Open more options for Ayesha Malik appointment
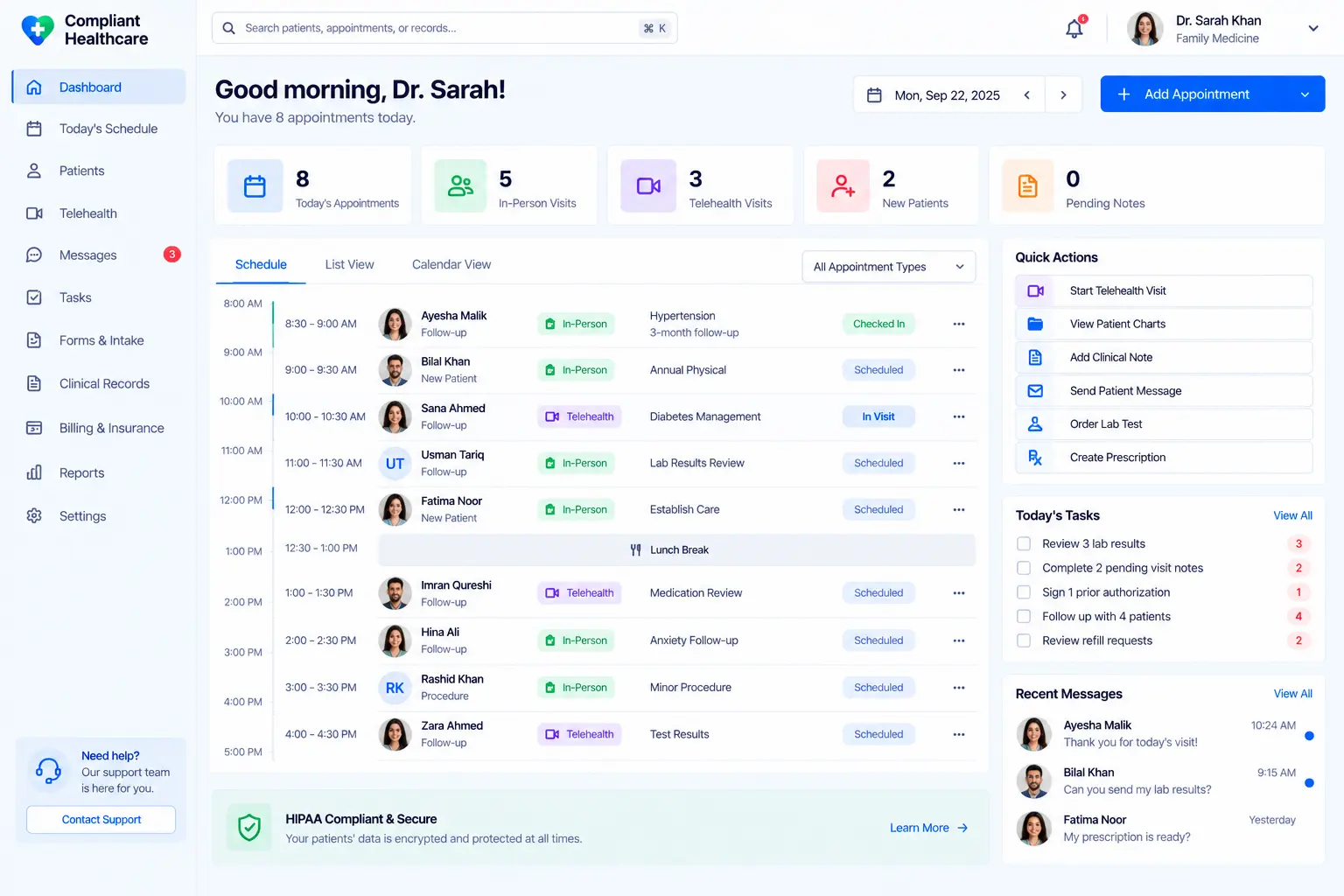The width and height of the screenshot is (1344, 896). [959, 324]
